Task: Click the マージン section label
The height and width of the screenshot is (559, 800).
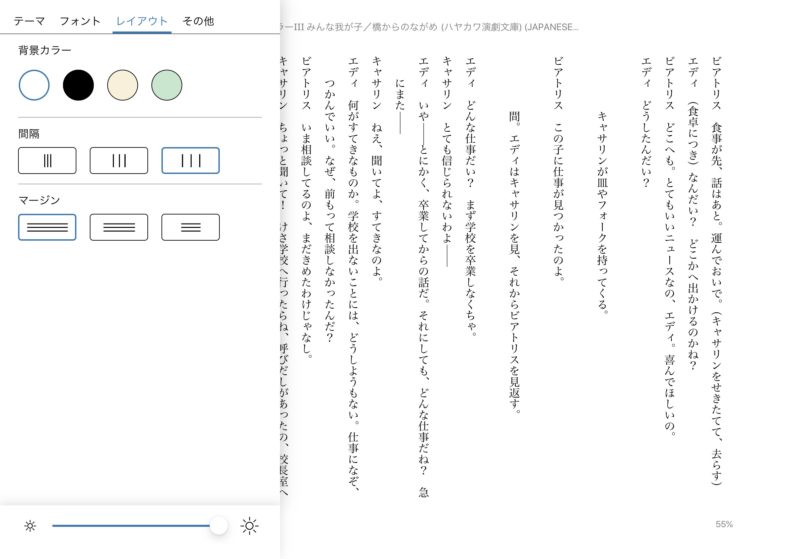Action: click(x=39, y=200)
